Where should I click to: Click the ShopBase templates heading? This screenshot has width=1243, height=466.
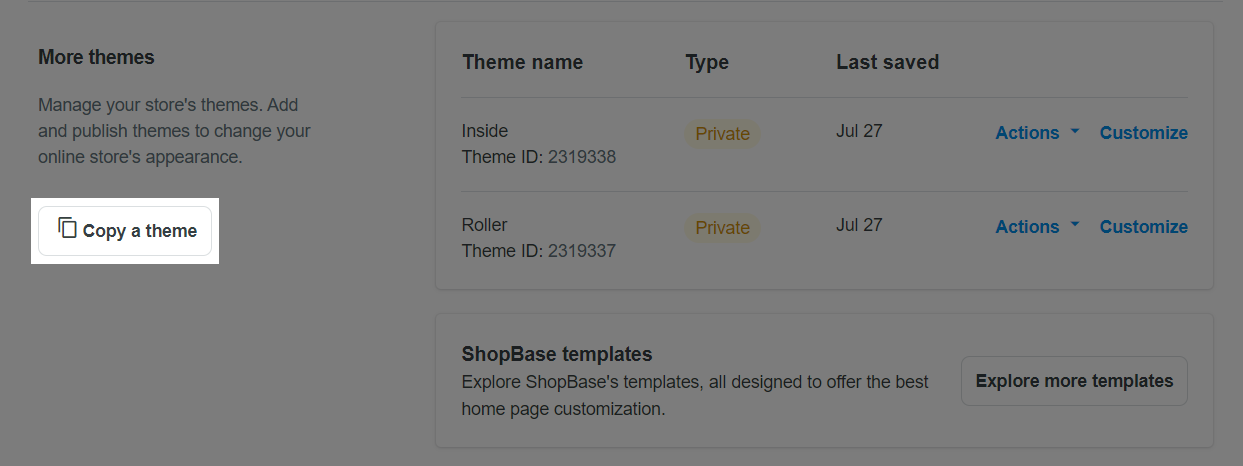pos(557,354)
